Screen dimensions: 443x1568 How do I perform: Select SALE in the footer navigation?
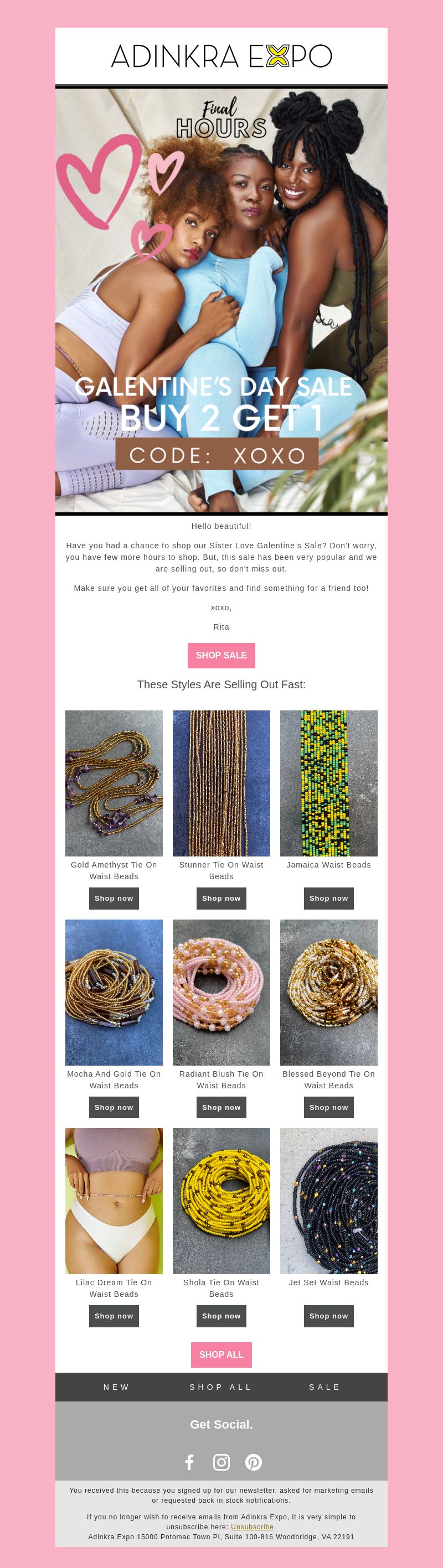[x=325, y=1387]
